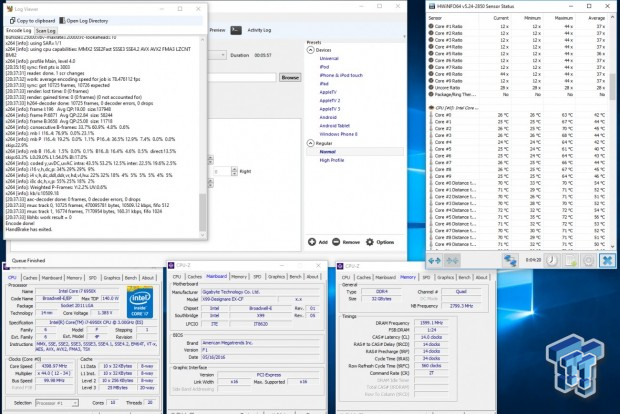Click the Current column header in HWiNFO
The height and width of the screenshot is (414, 620).
coord(501,18)
